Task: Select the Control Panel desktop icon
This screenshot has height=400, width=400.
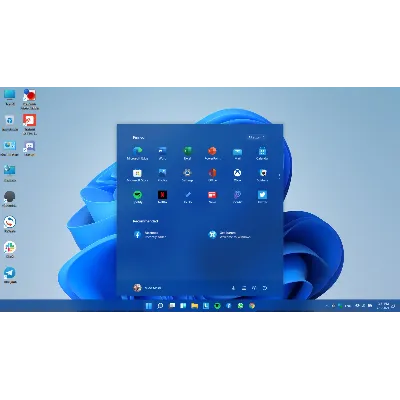Action: click(x=9, y=148)
